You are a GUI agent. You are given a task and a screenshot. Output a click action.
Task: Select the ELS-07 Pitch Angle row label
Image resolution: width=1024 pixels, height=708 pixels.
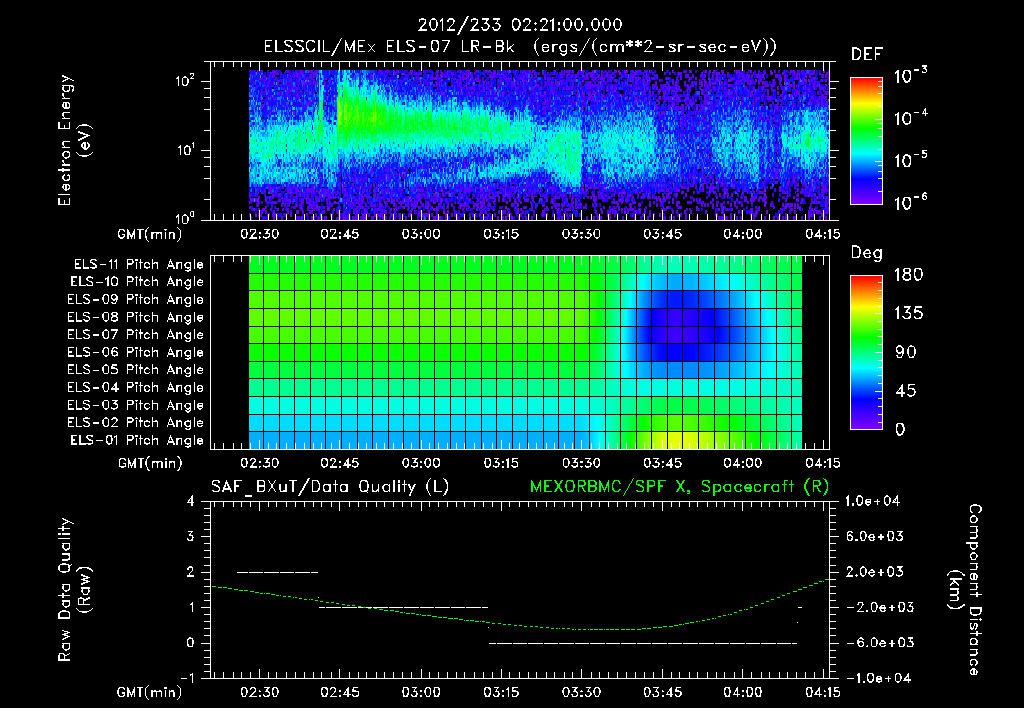coord(136,334)
